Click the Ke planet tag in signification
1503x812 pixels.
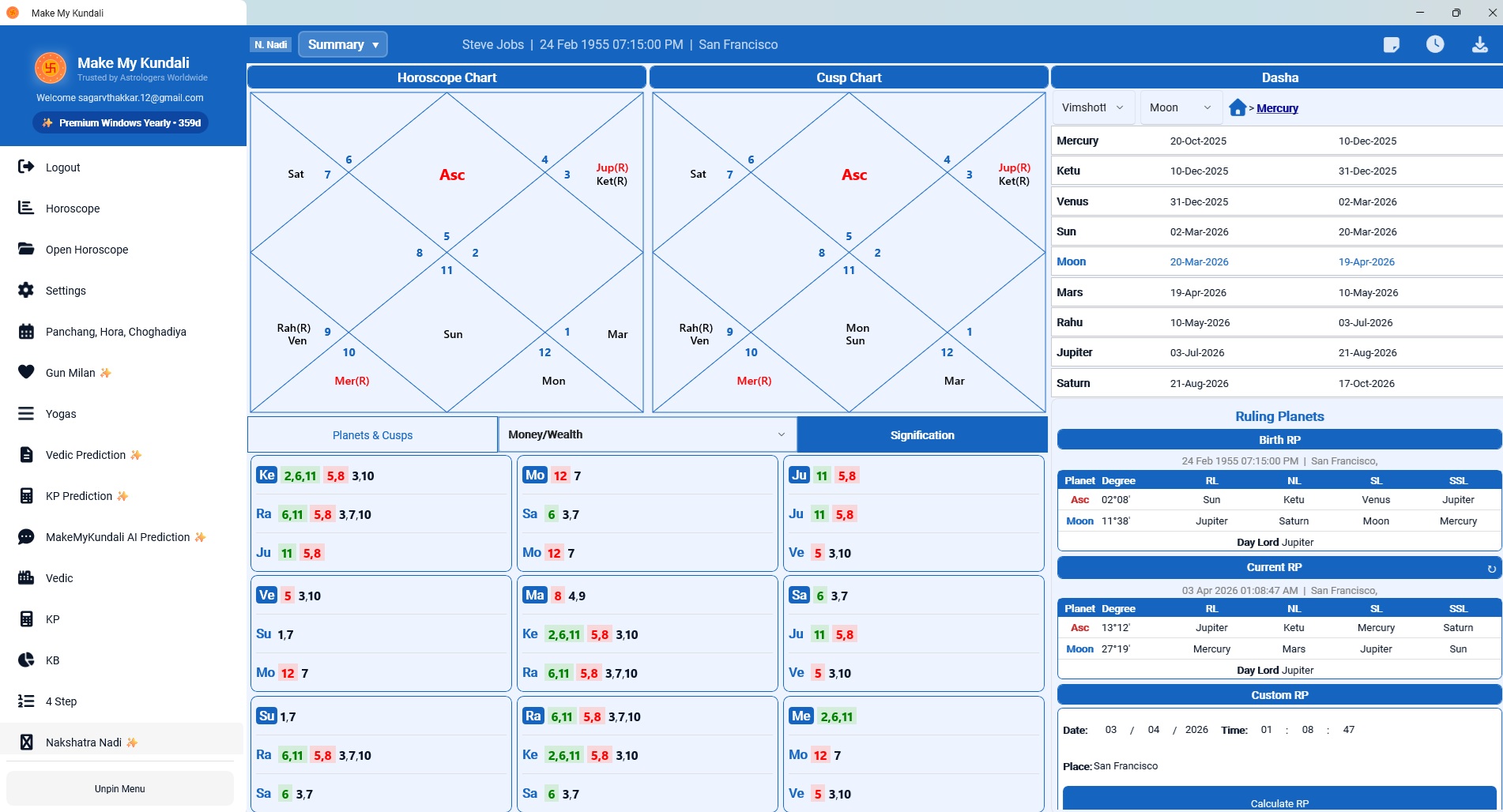[266, 475]
